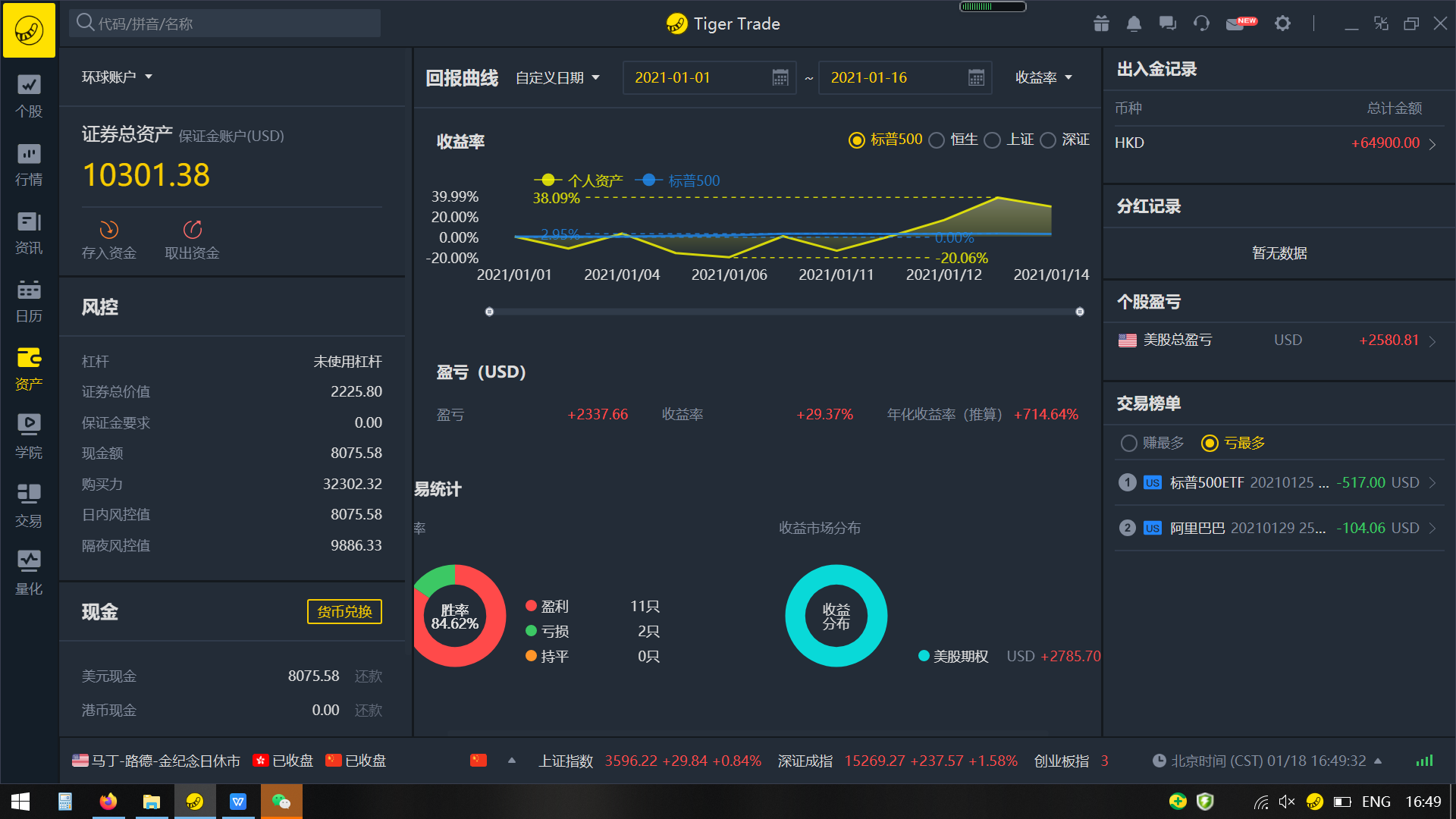Image resolution: width=1456 pixels, height=819 pixels.
Task: Open the 资产 assets section
Action: point(29,369)
